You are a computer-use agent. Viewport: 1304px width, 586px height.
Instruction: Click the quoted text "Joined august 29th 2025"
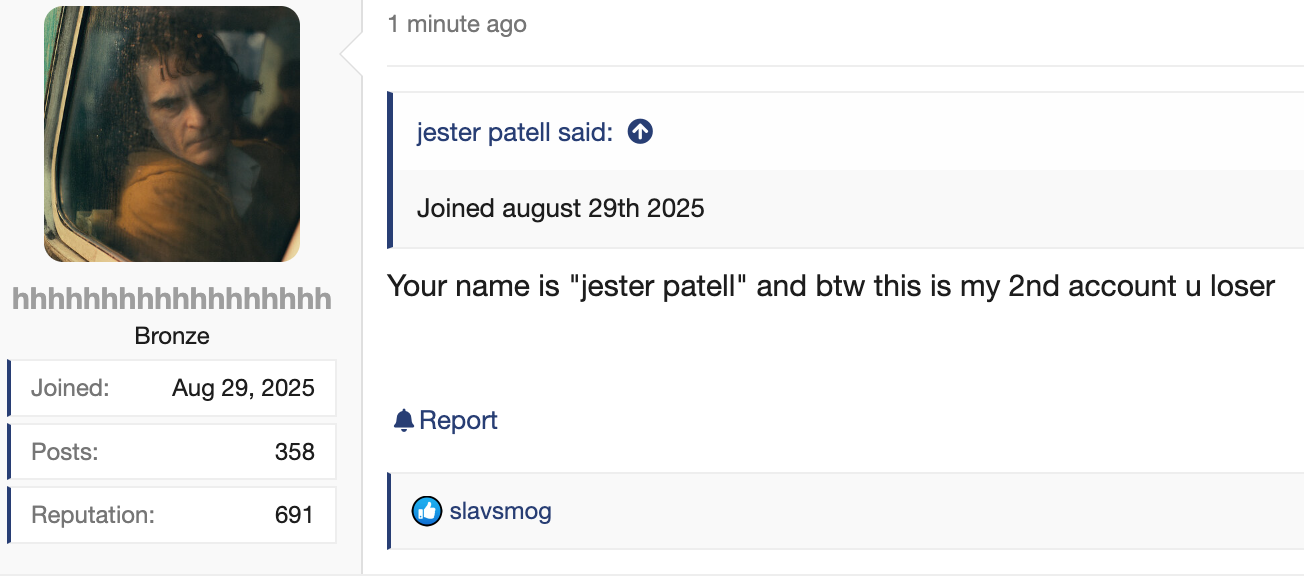[560, 209]
